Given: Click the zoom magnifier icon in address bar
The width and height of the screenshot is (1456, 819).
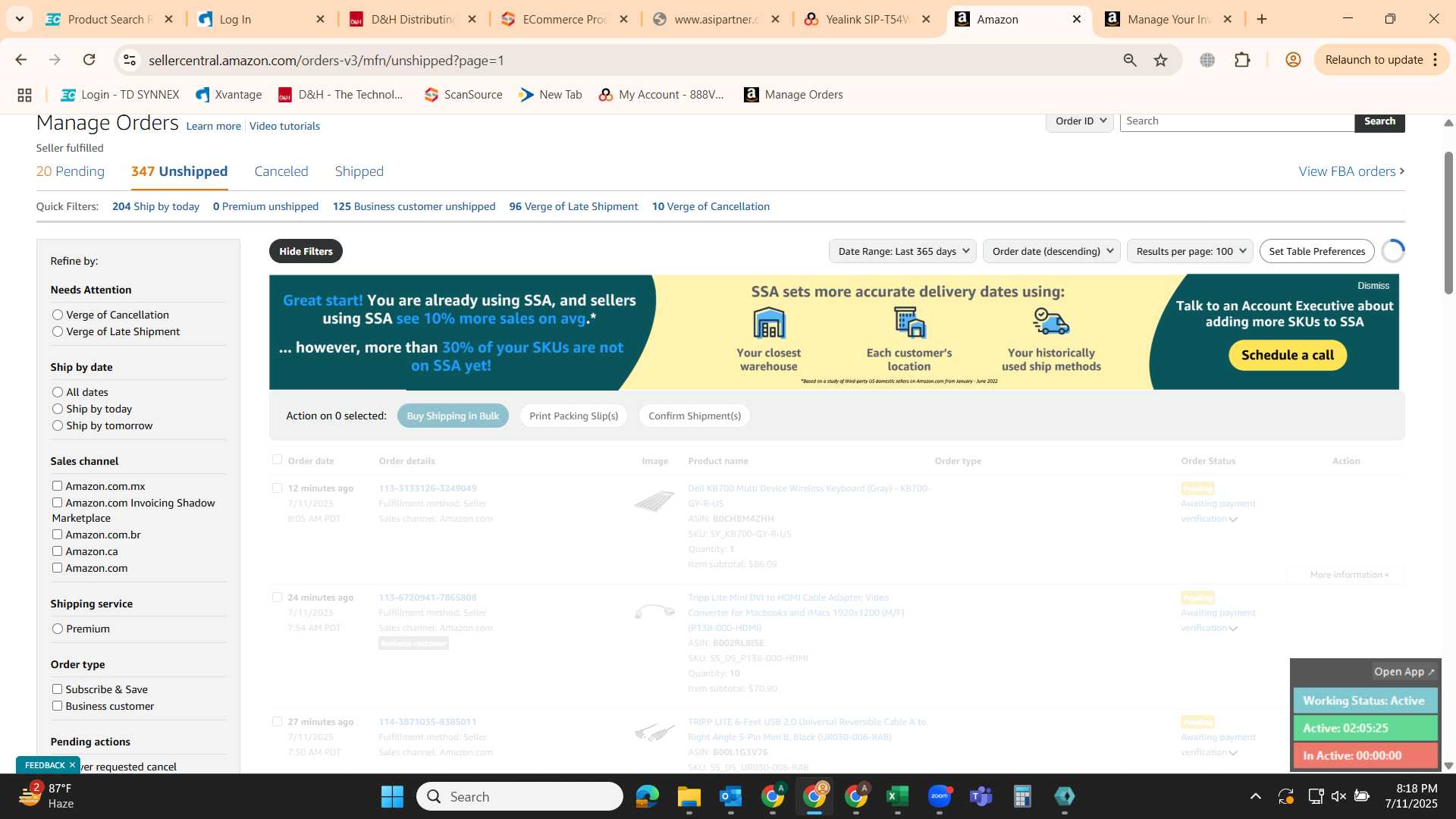Looking at the screenshot, I should coord(1130,60).
